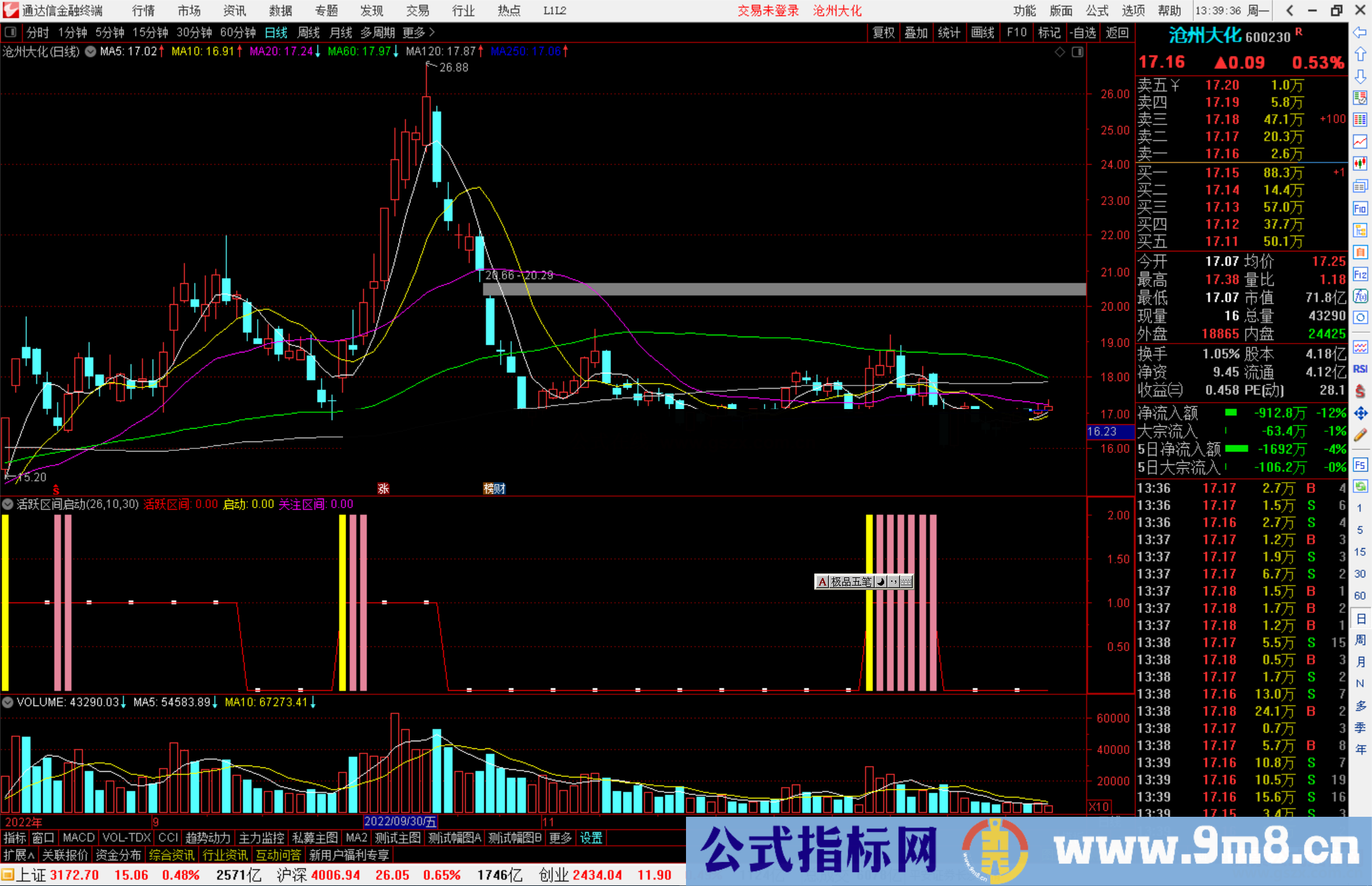
Task: Open the formula f(x) sidebar icon
Action: pos(1360,296)
